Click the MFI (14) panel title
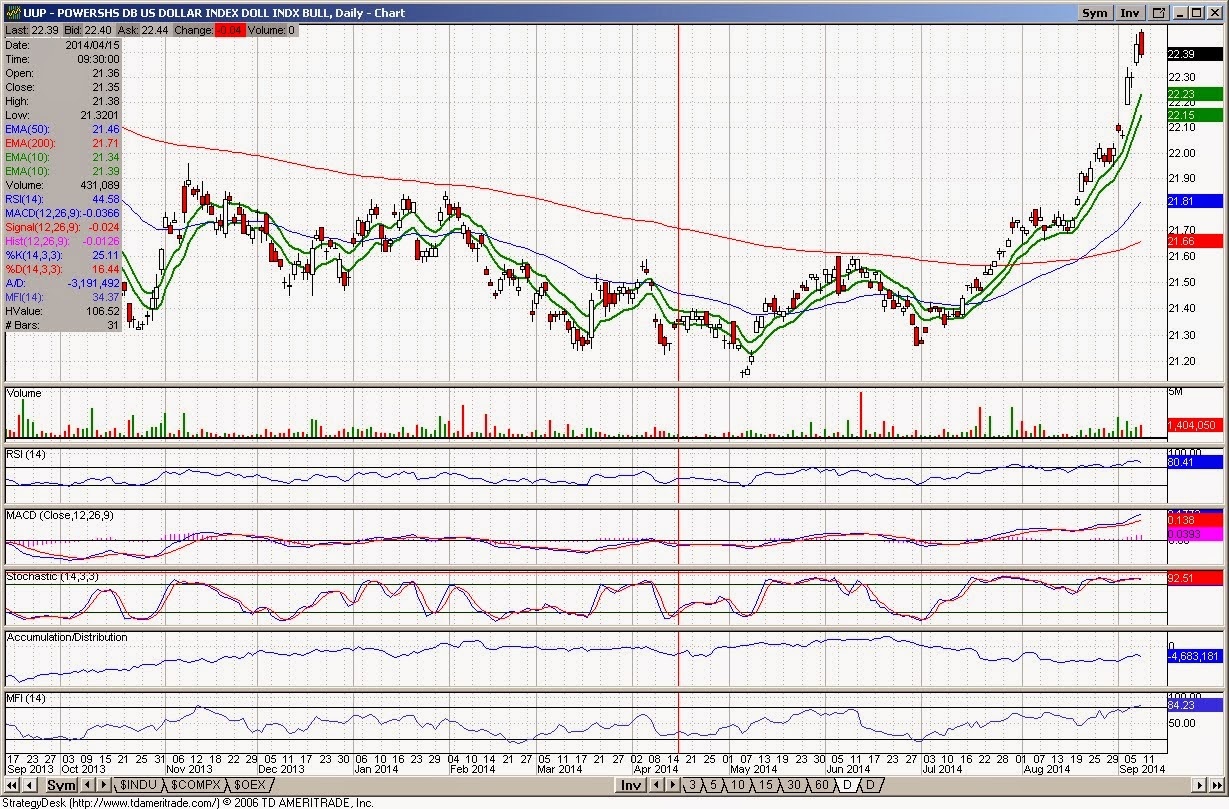Screen dimensions: 1229x809 tap(26, 697)
